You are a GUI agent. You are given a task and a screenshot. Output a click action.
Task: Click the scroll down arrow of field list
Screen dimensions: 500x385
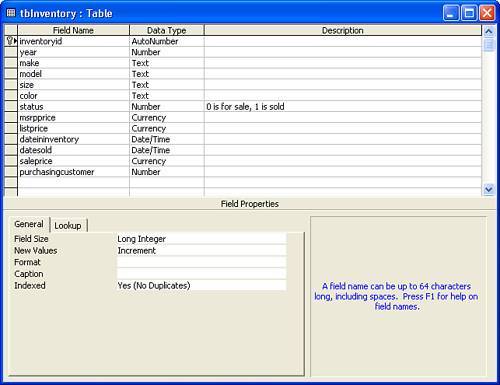[489, 189]
